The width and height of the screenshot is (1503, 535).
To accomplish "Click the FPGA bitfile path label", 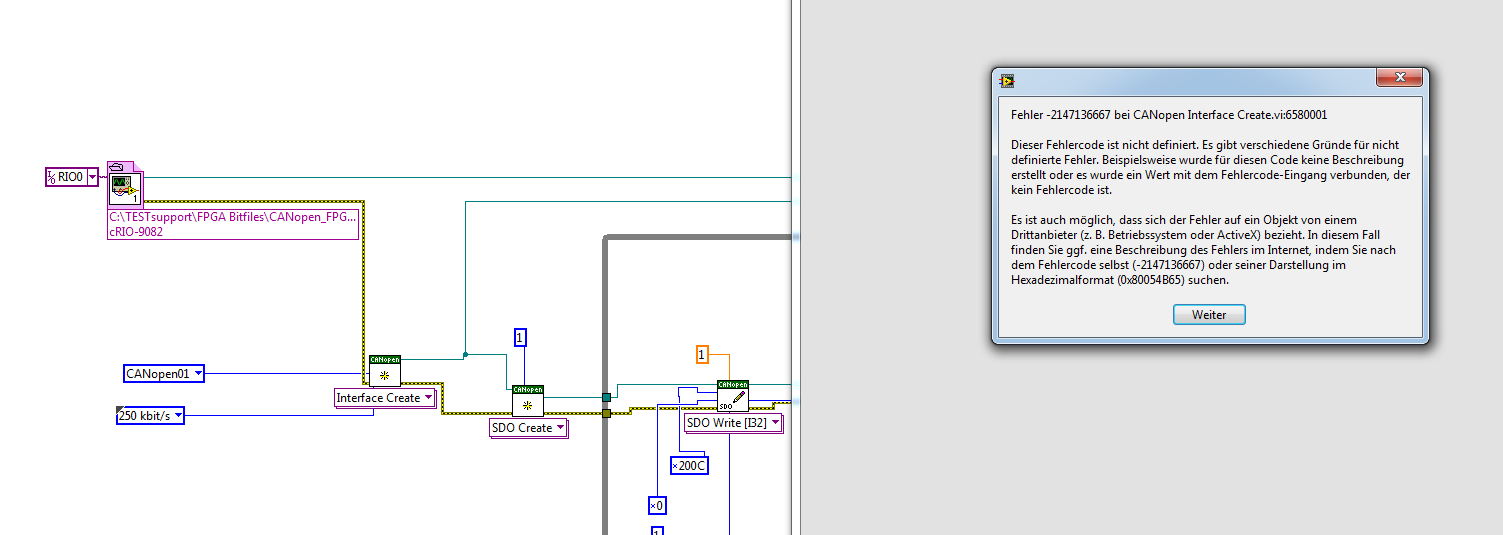I will click(232, 216).
